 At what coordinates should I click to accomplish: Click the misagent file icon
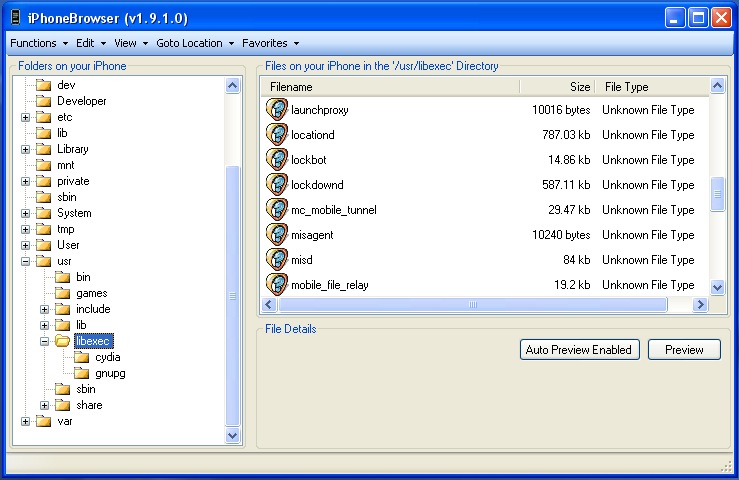(x=277, y=235)
